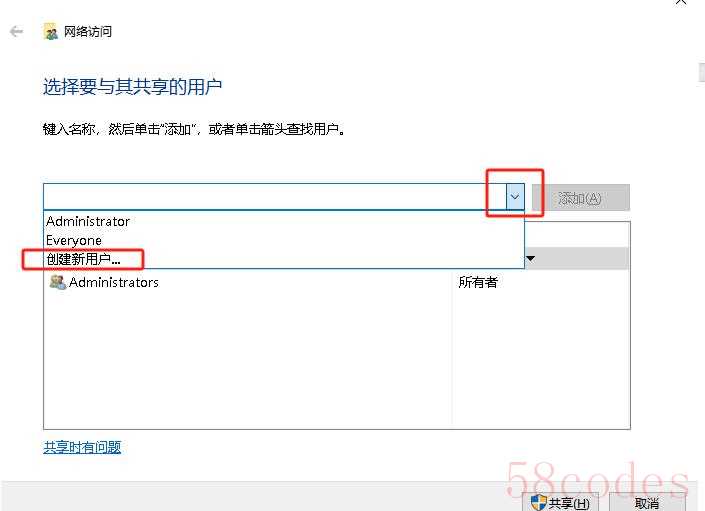
Task: Collapse the user name dropdown chevron
Action: (515, 197)
